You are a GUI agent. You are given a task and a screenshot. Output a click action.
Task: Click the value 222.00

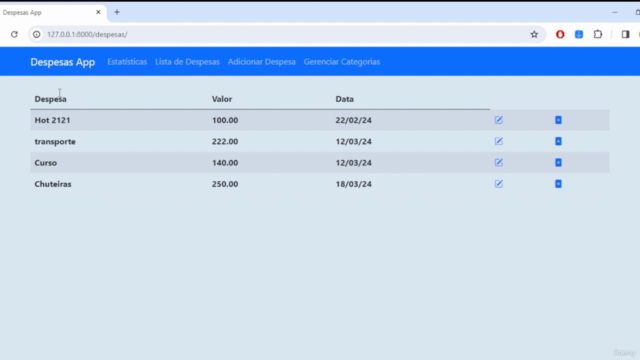(225, 142)
